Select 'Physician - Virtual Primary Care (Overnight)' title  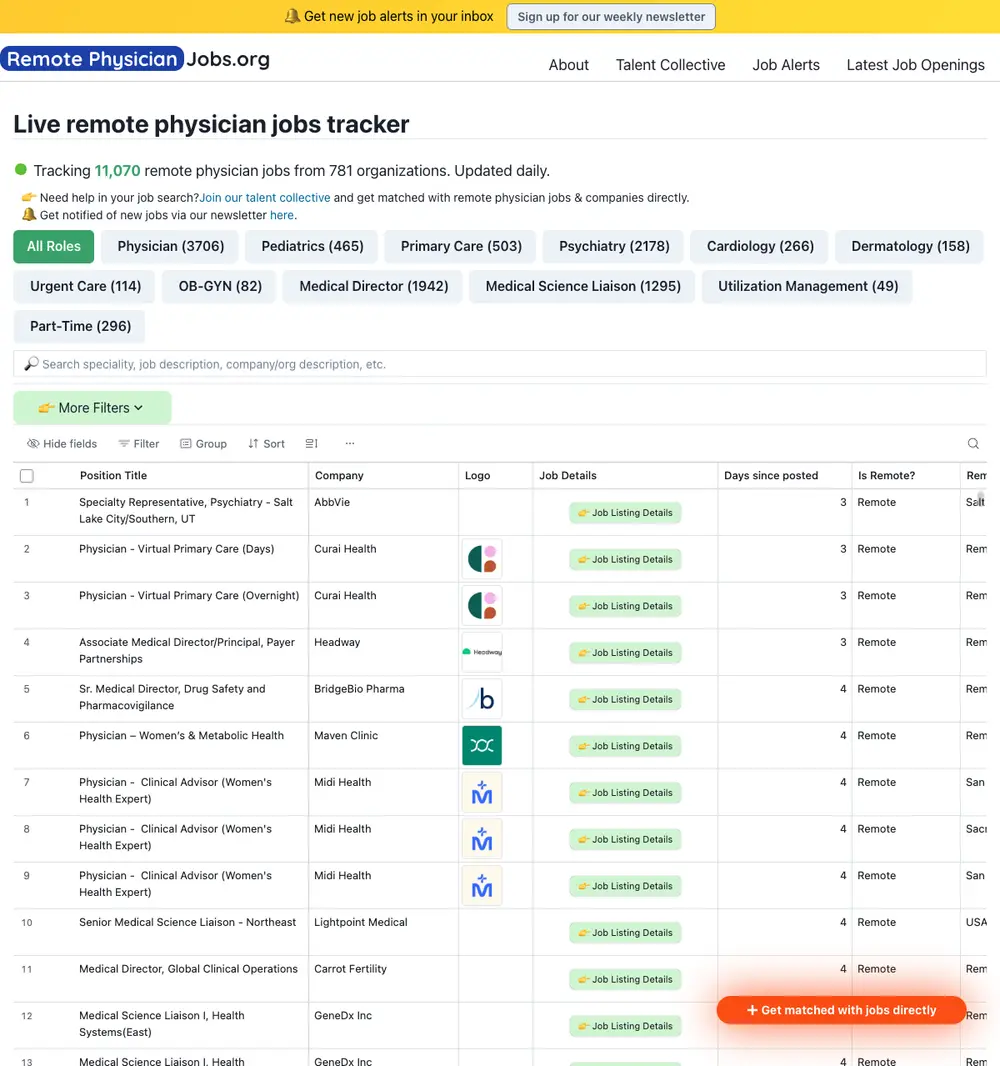189,596
